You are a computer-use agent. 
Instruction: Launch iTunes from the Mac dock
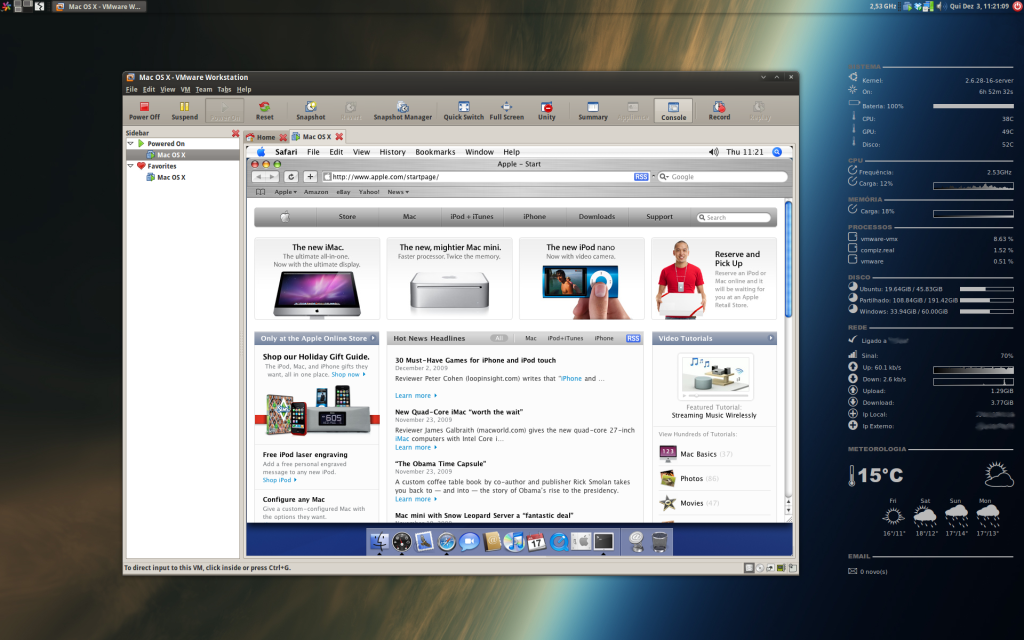click(x=514, y=541)
